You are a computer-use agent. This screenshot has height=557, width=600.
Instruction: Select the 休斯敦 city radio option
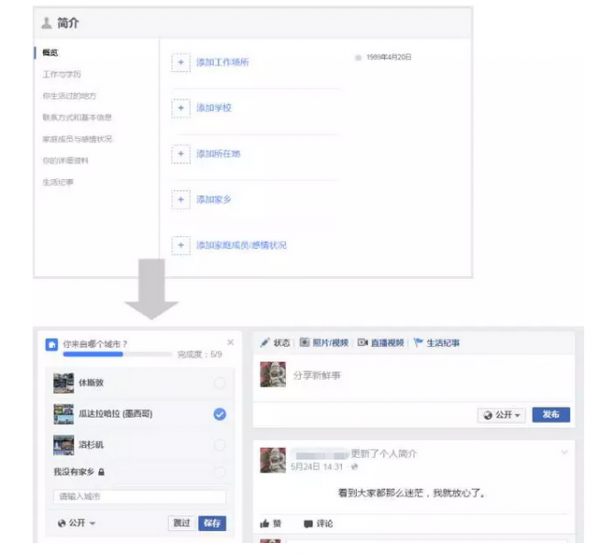[219, 384]
